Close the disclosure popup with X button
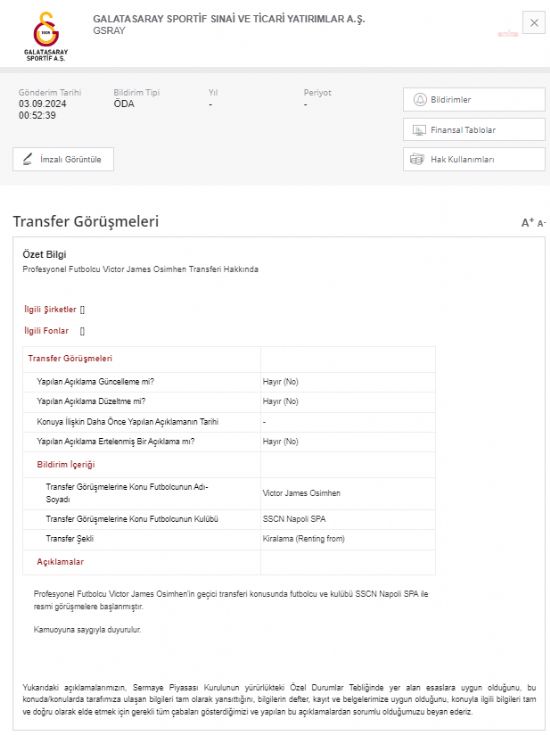550x735 pixels. click(x=534, y=22)
